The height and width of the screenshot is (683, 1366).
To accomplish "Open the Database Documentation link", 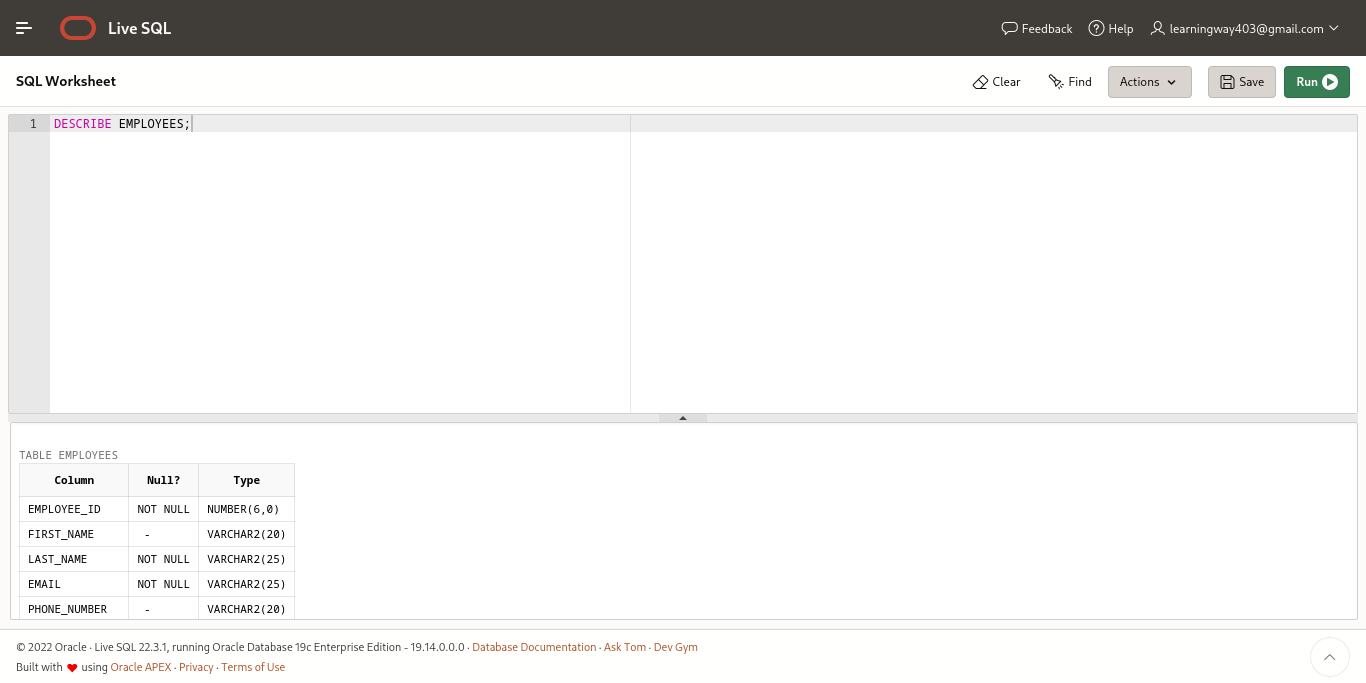I will (x=534, y=647).
